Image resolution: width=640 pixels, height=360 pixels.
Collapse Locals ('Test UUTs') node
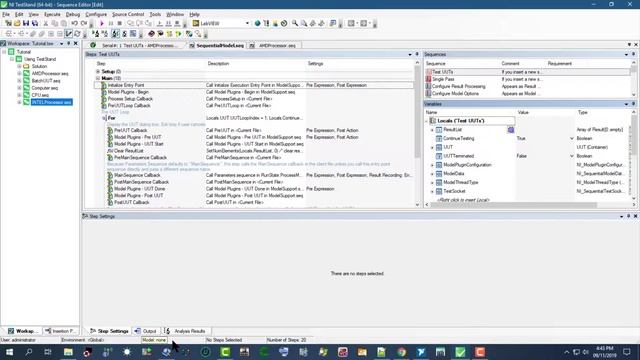tap(427, 121)
